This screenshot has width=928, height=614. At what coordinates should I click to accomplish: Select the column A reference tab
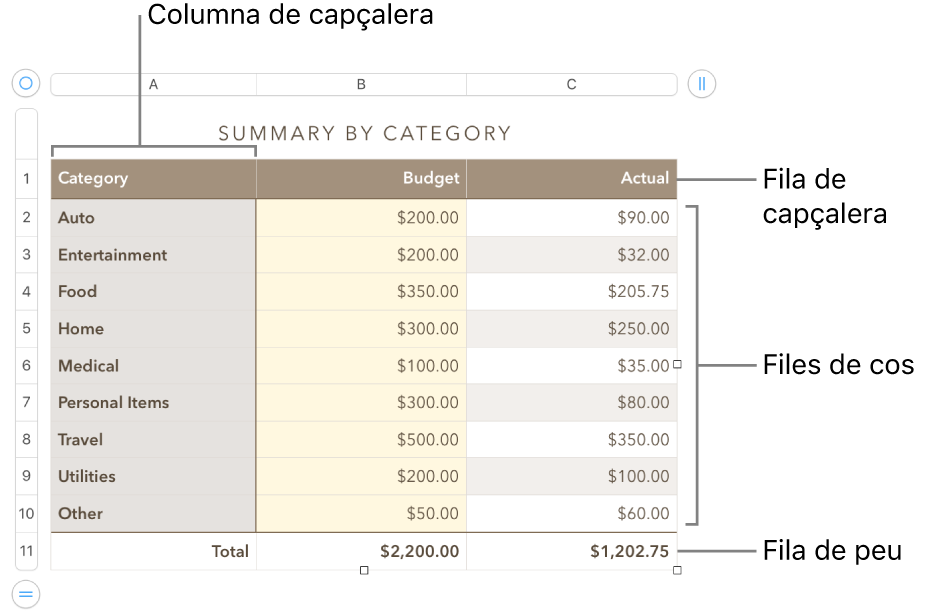click(152, 84)
